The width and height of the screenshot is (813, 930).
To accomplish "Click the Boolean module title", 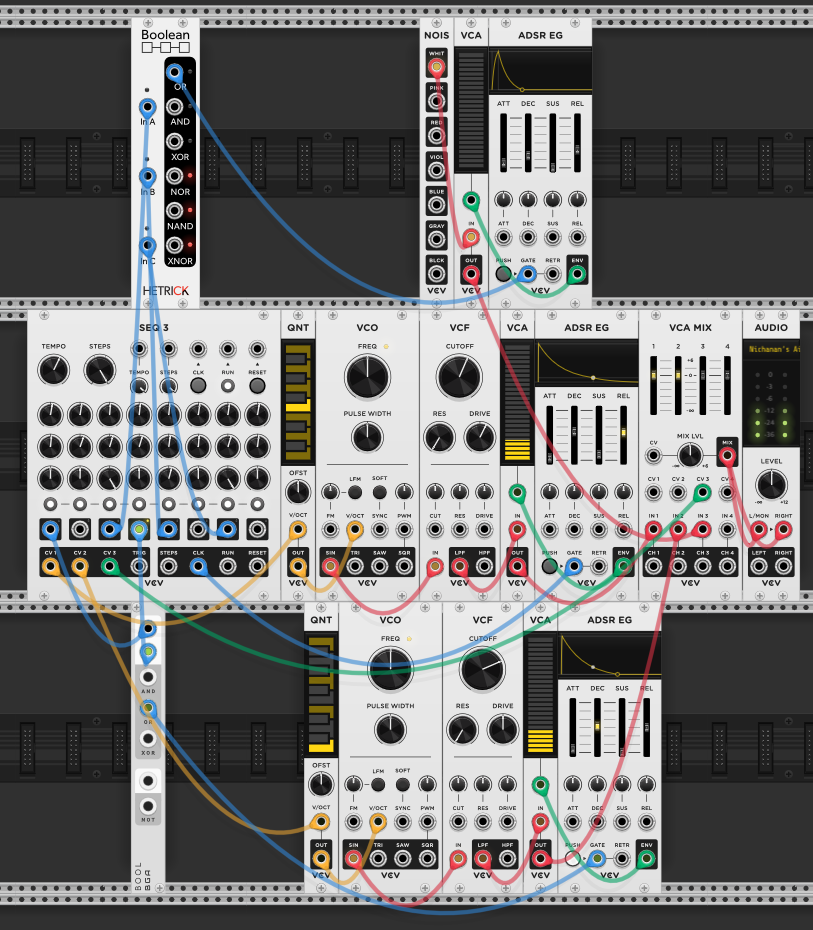I will click(x=165, y=35).
